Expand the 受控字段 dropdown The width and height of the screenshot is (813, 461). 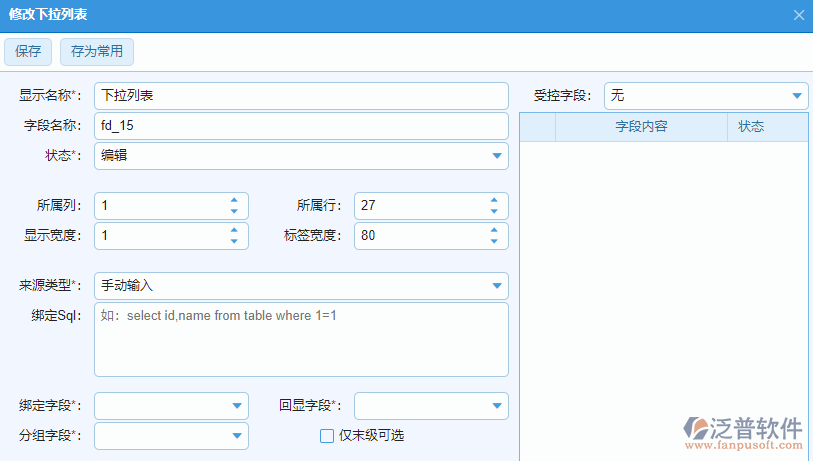(x=797, y=96)
